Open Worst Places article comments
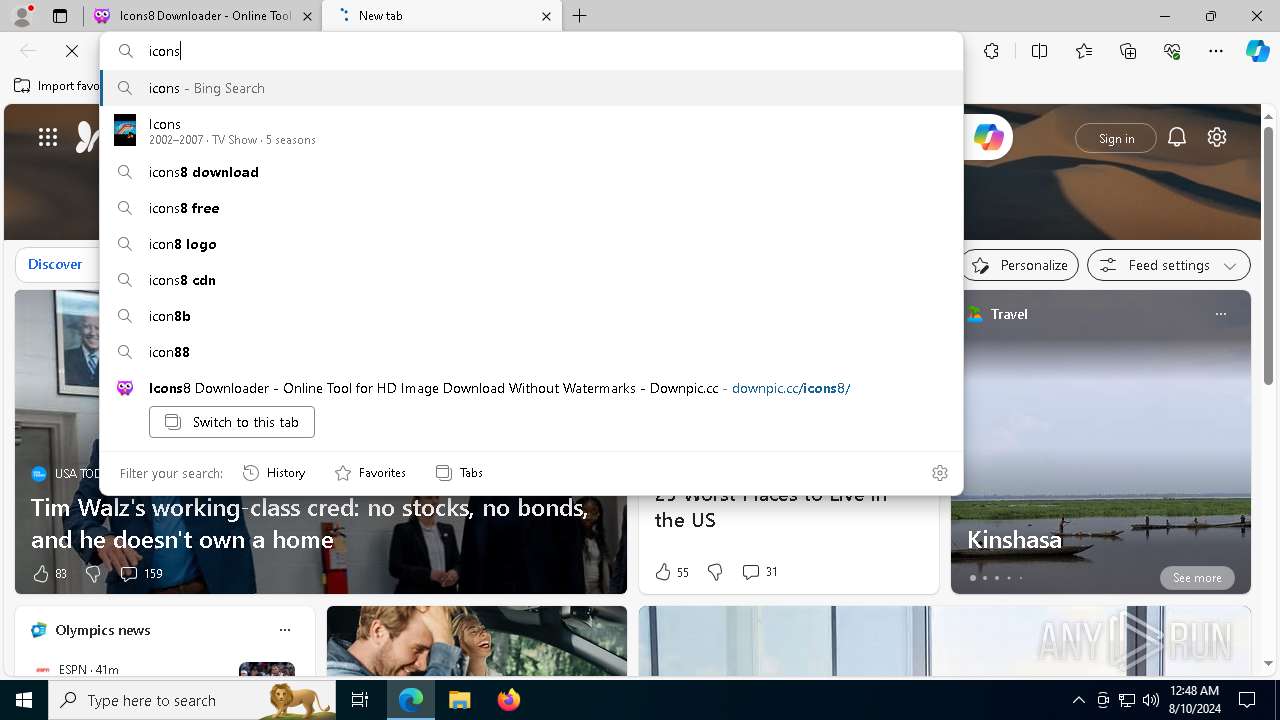The width and height of the screenshot is (1280, 720). 760,572
